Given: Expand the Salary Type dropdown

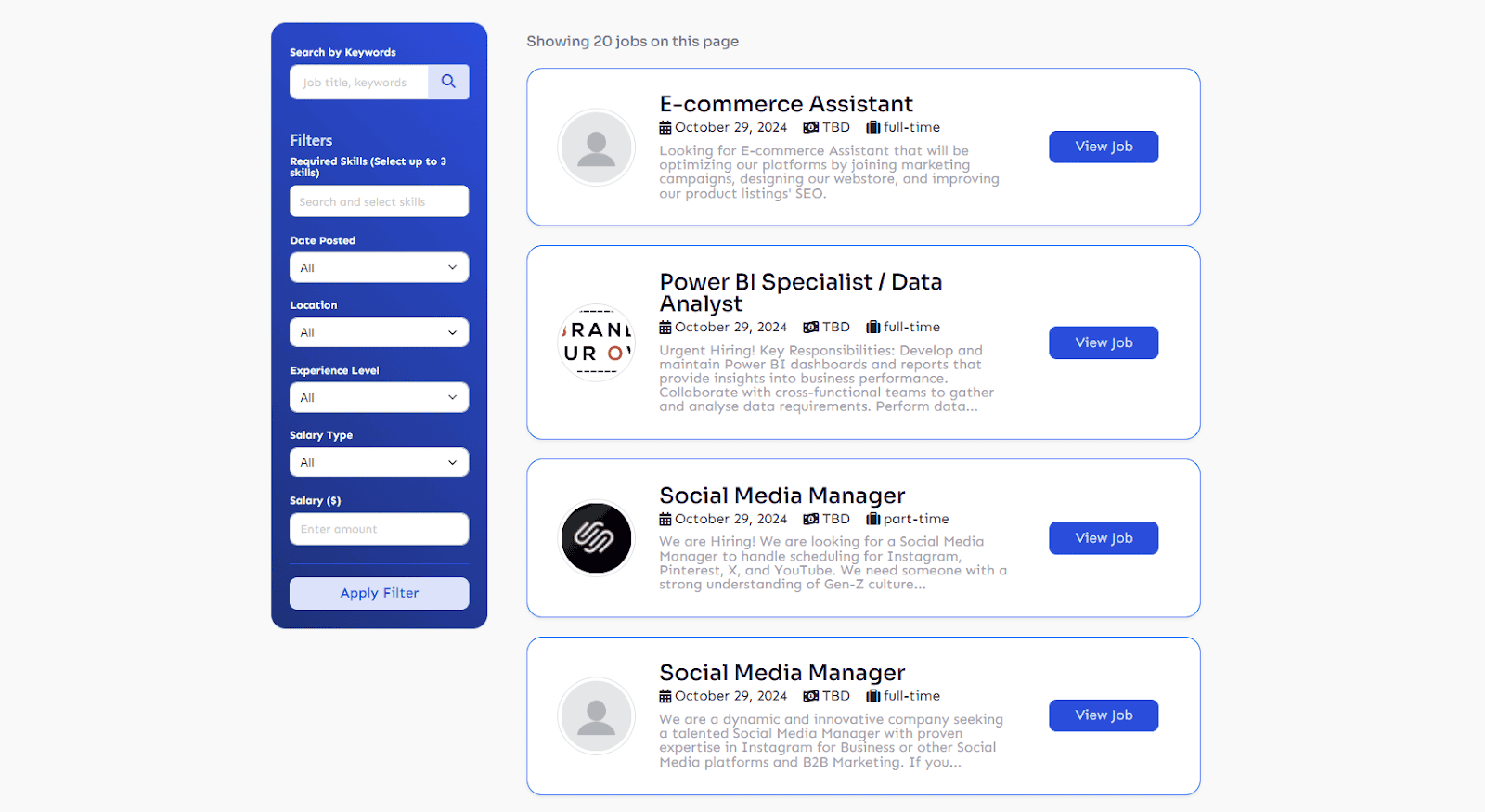Looking at the screenshot, I should tap(379, 462).
